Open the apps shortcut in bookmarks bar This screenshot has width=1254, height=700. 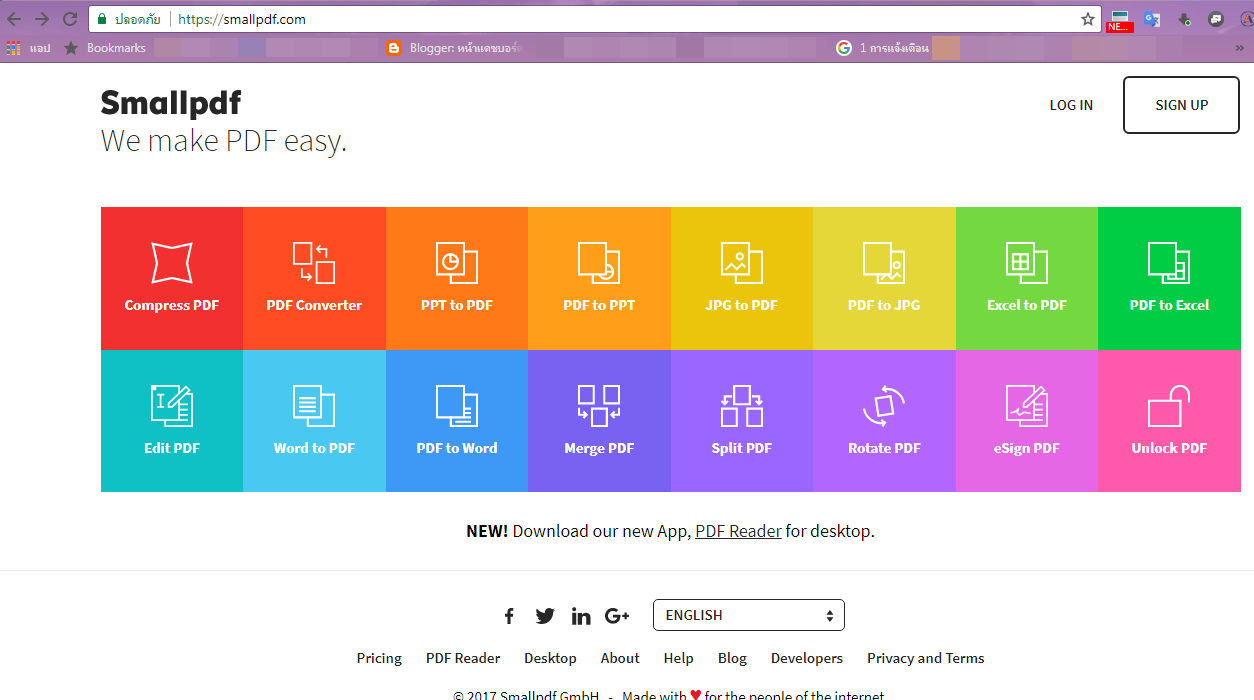pyautogui.click(x=27, y=47)
